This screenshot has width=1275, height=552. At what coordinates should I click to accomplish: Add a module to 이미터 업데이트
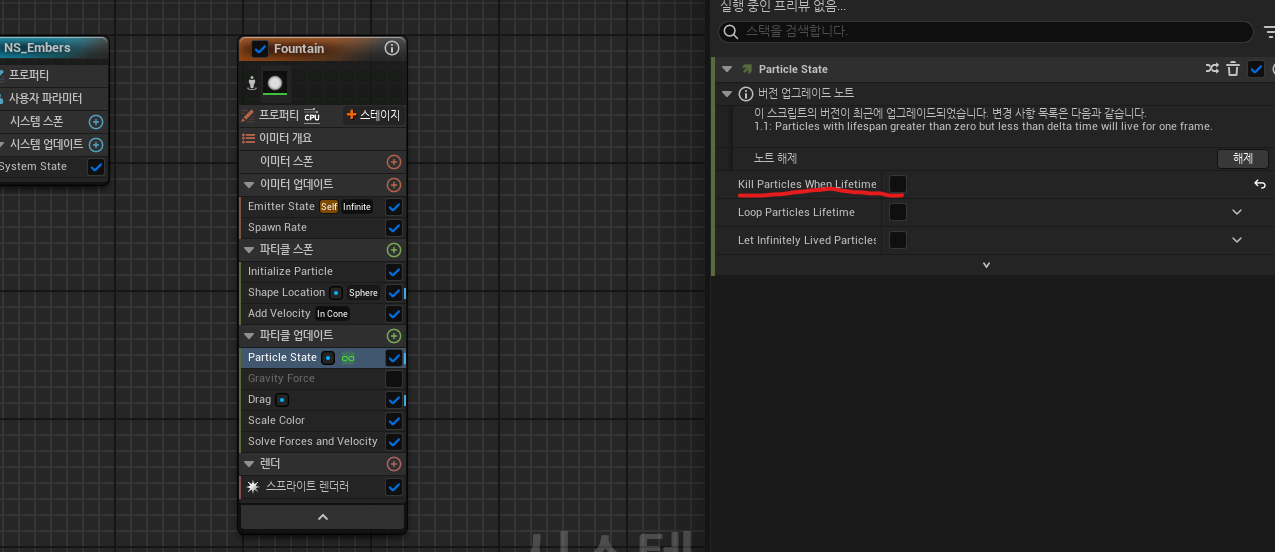click(394, 185)
